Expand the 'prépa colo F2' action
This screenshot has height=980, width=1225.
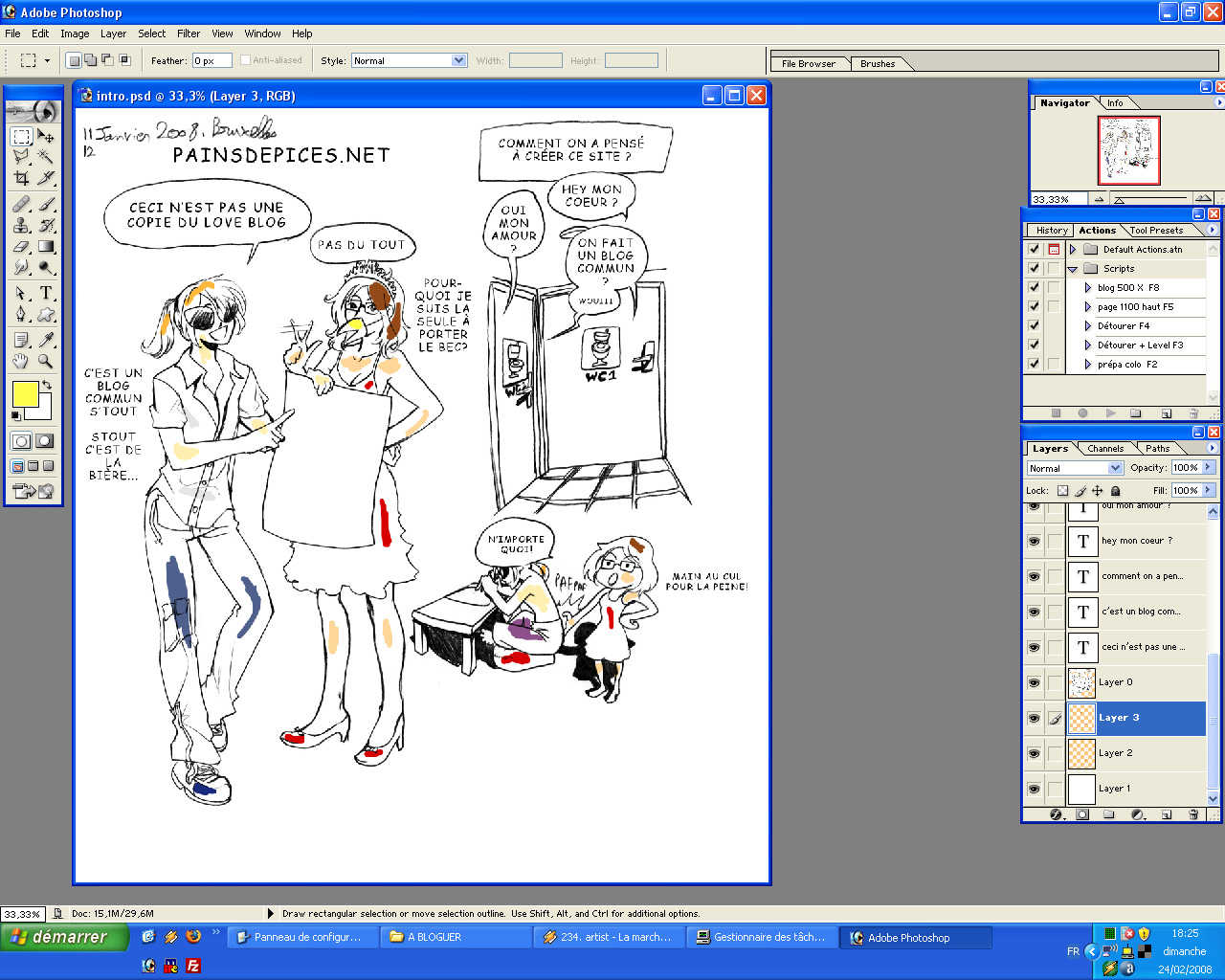coord(1088,365)
